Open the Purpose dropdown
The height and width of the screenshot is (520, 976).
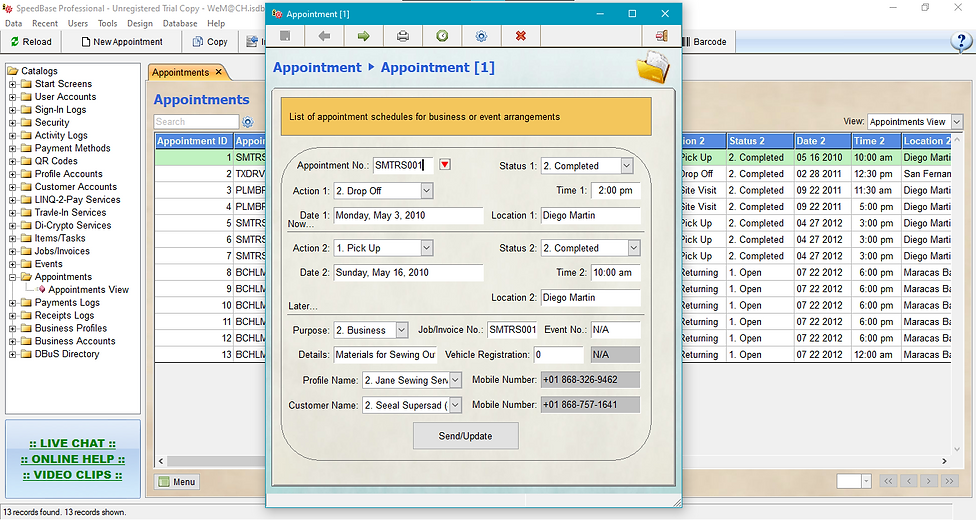tap(401, 330)
